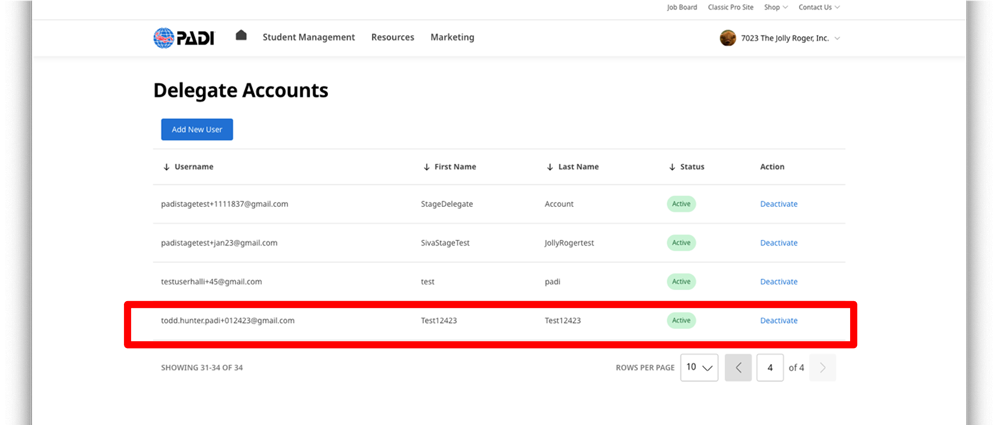Go to home via house icon
This screenshot has height=425, width=1000.
(x=241, y=36)
